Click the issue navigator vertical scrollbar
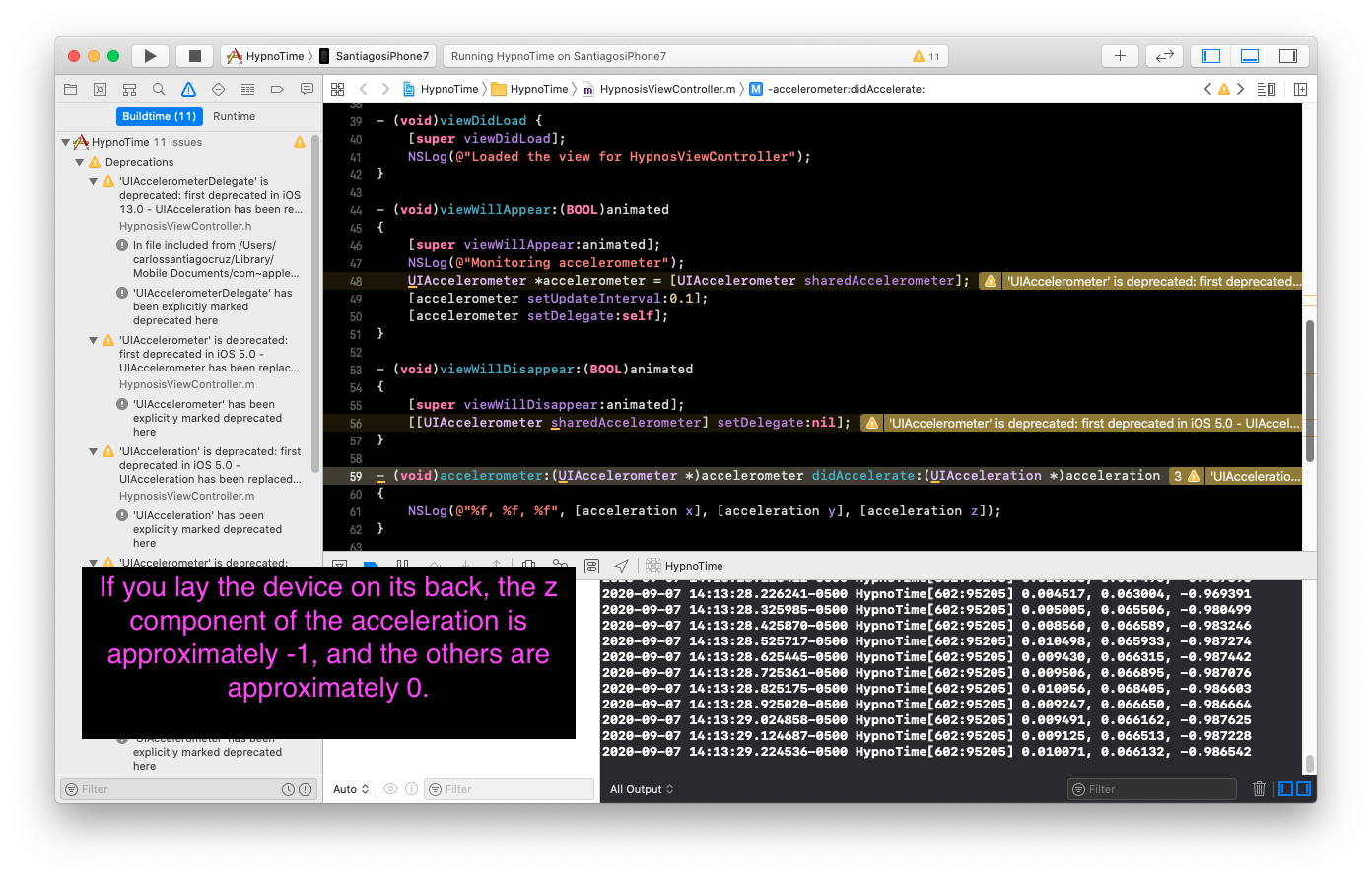The width and height of the screenshot is (1372, 876). tap(315, 303)
